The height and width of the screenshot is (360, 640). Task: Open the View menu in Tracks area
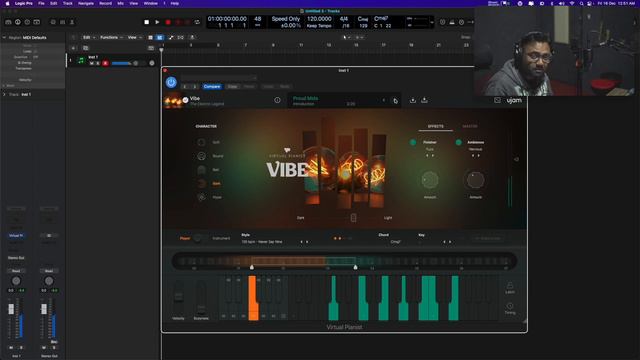point(134,37)
